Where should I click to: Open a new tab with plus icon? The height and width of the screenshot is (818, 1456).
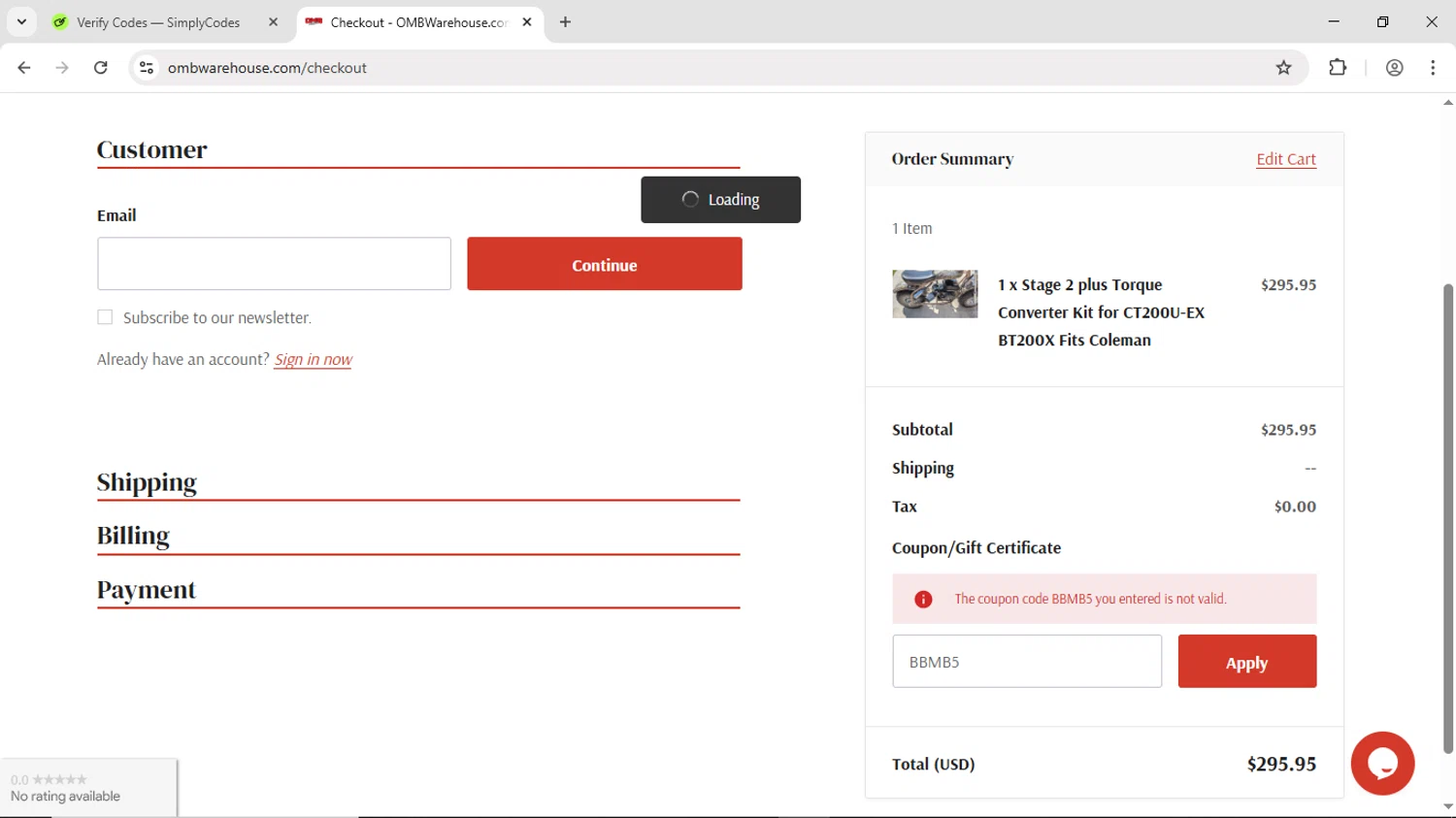coord(565,21)
